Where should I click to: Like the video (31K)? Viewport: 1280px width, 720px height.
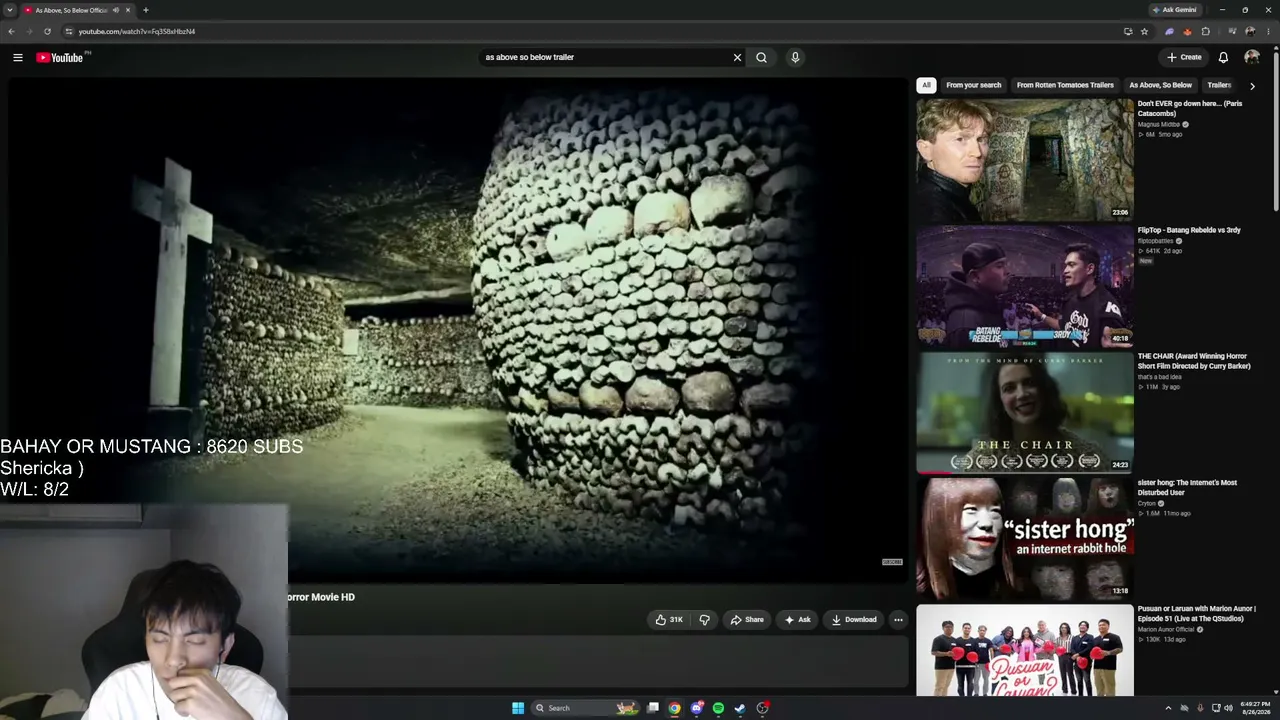coord(669,620)
